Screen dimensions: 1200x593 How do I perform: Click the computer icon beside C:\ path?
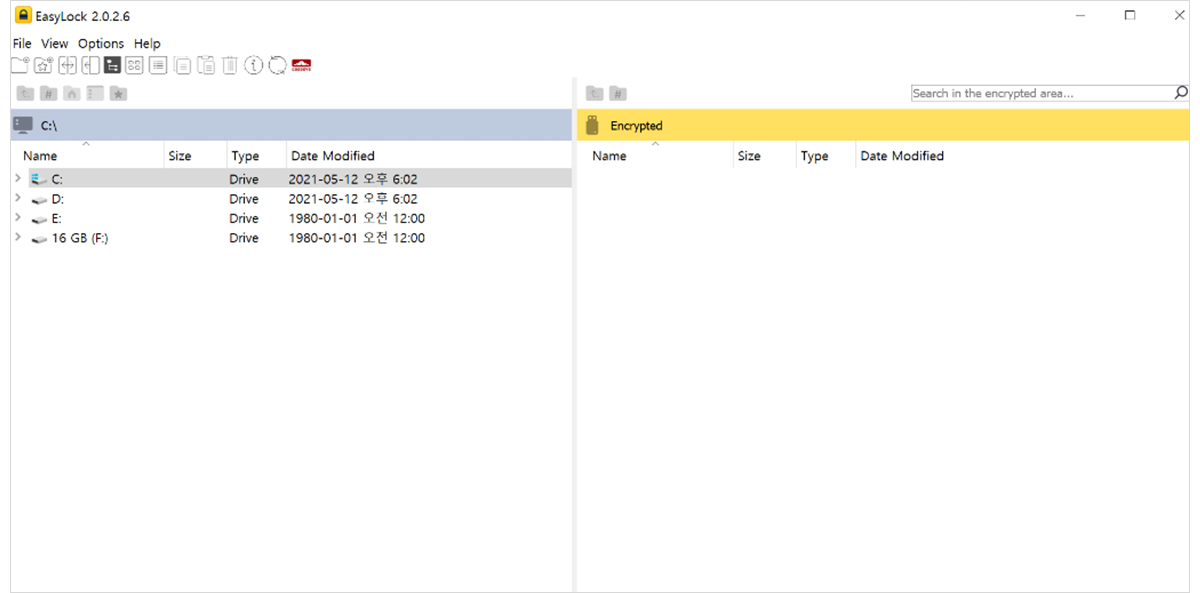(22, 124)
